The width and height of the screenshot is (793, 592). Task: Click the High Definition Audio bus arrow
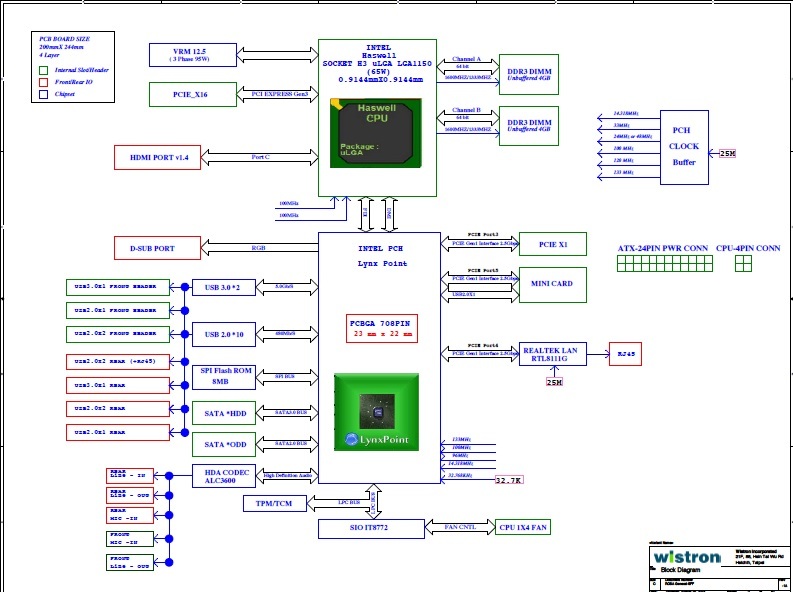[287, 476]
